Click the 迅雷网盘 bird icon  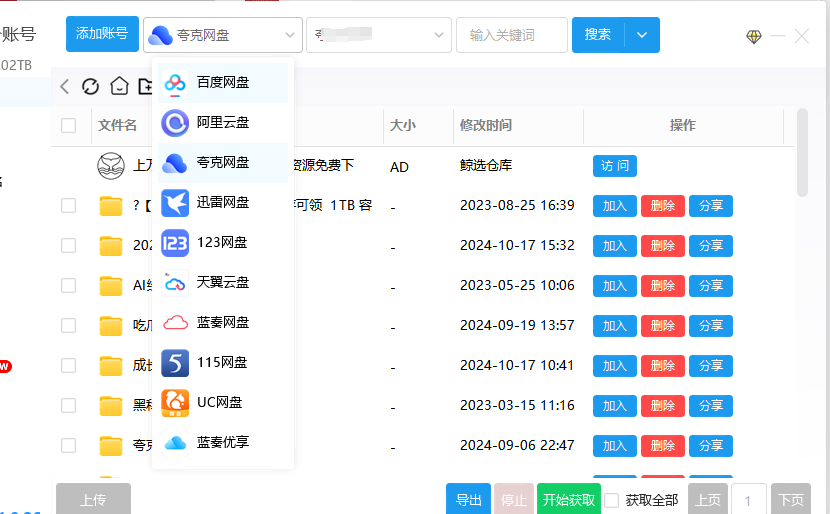tap(175, 203)
